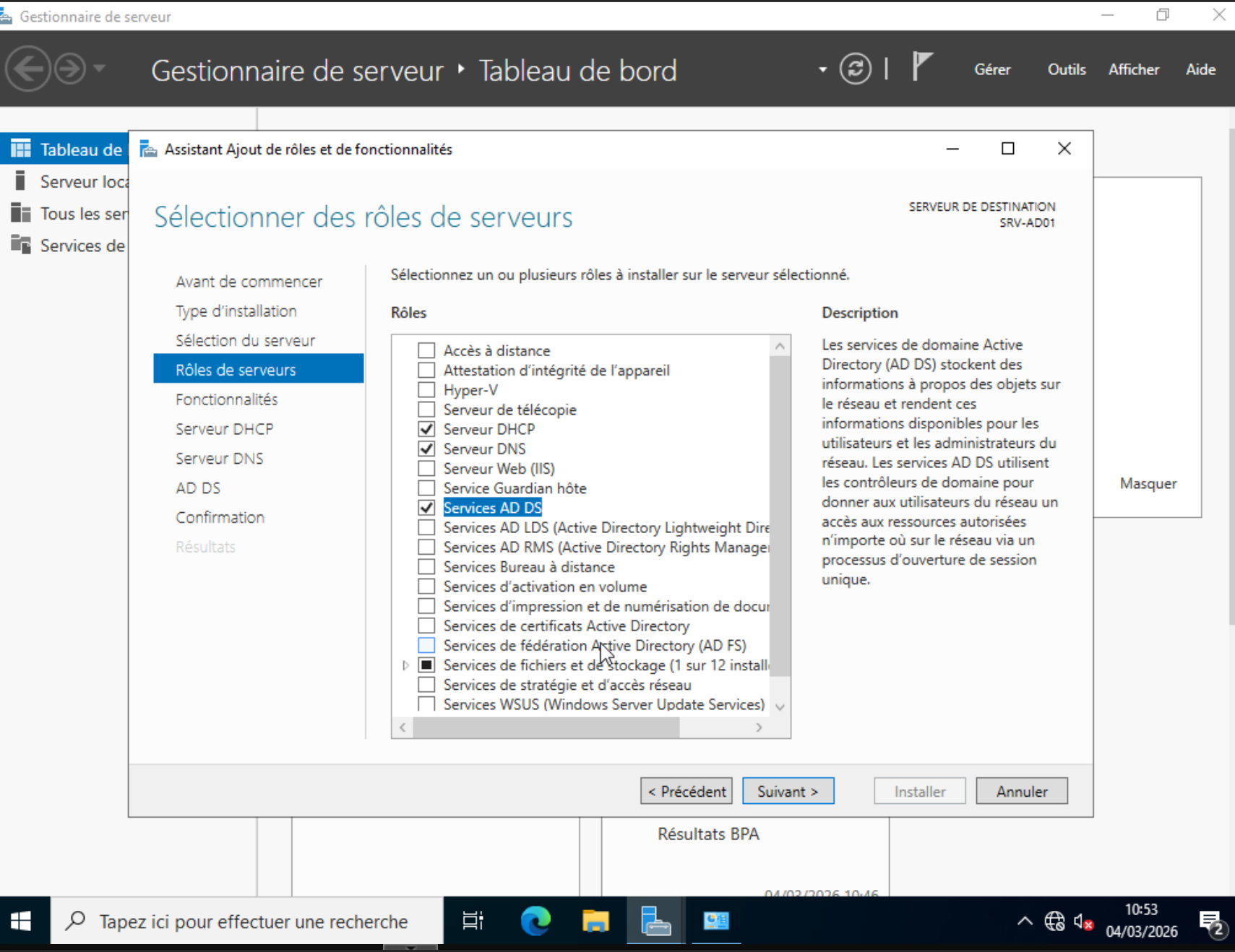Uncheck the Serveur DHCP role

tap(426, 429)
